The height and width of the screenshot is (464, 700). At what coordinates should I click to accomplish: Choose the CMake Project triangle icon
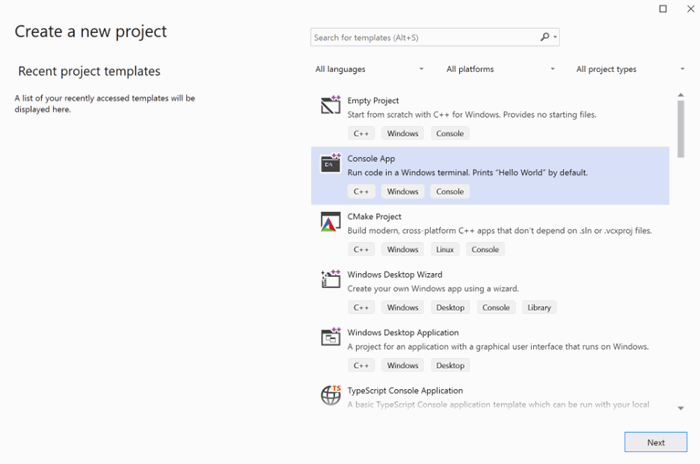click(x=330, y=222)
